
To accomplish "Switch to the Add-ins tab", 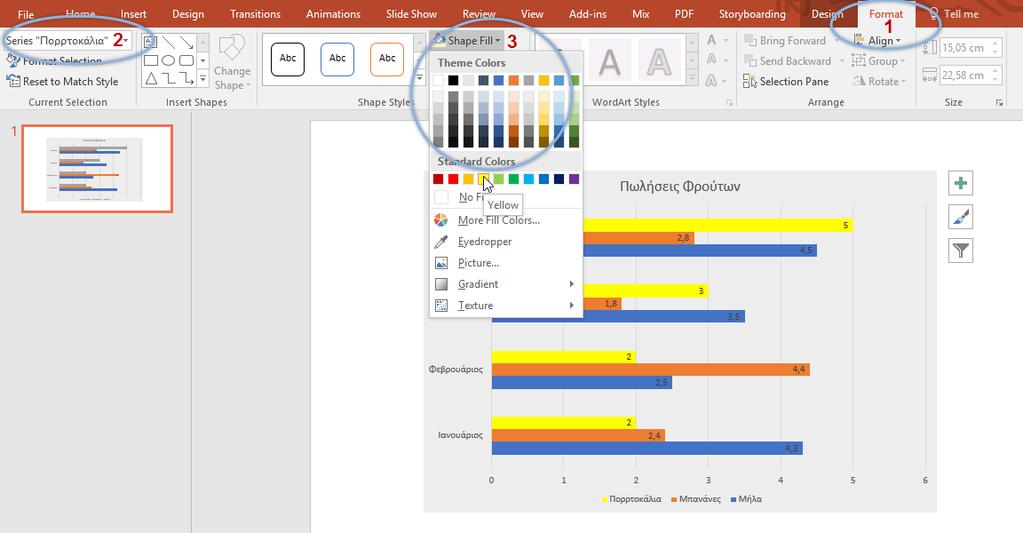I will [587, 14].
